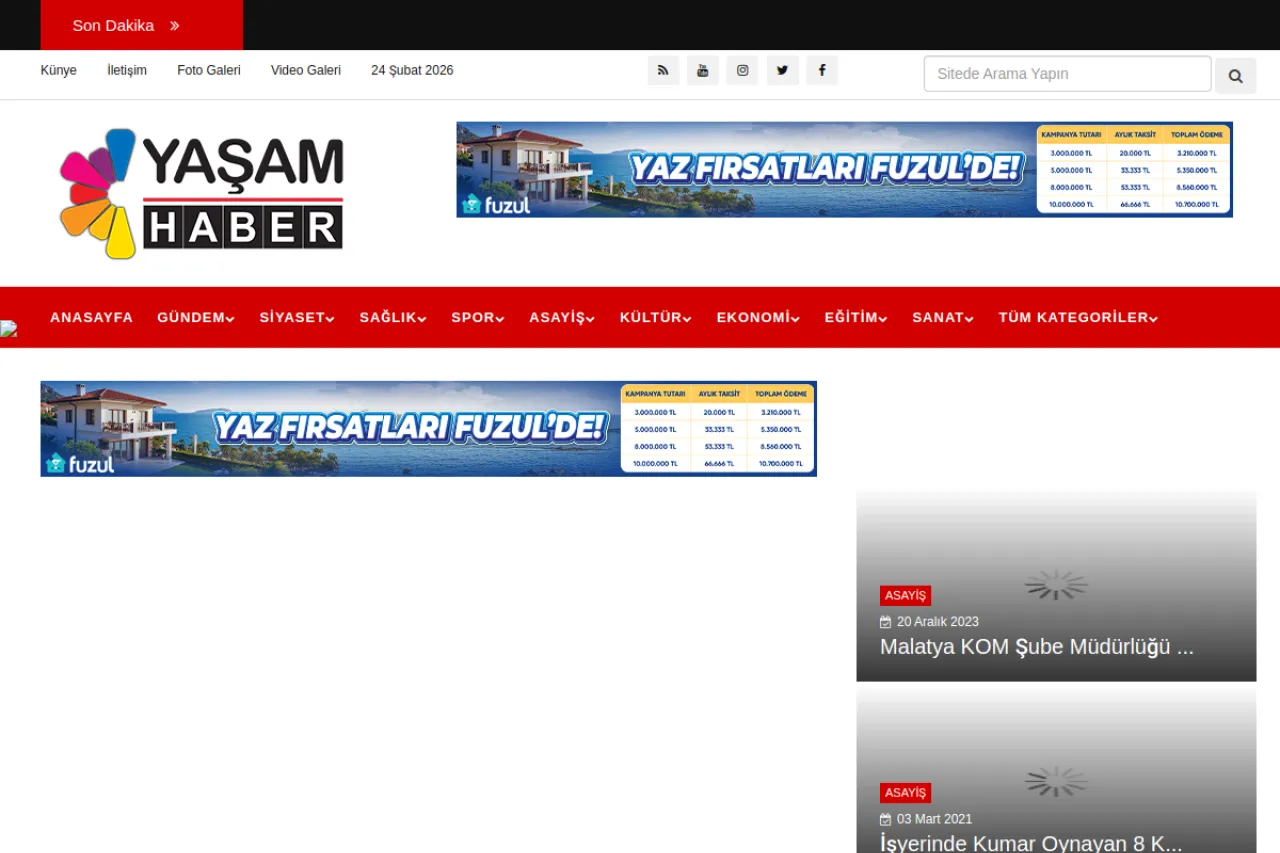Open the İletişim link

(x=126, y=70)
